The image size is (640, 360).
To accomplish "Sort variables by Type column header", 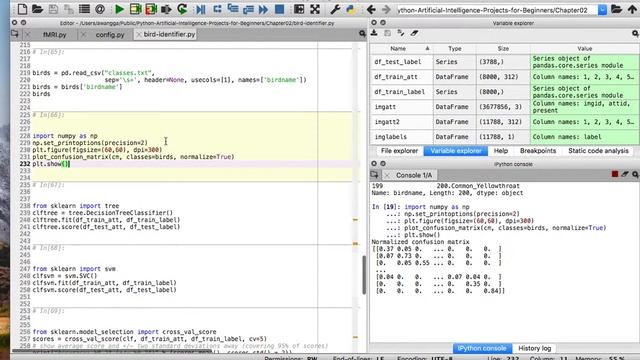I will click(454, 49).
